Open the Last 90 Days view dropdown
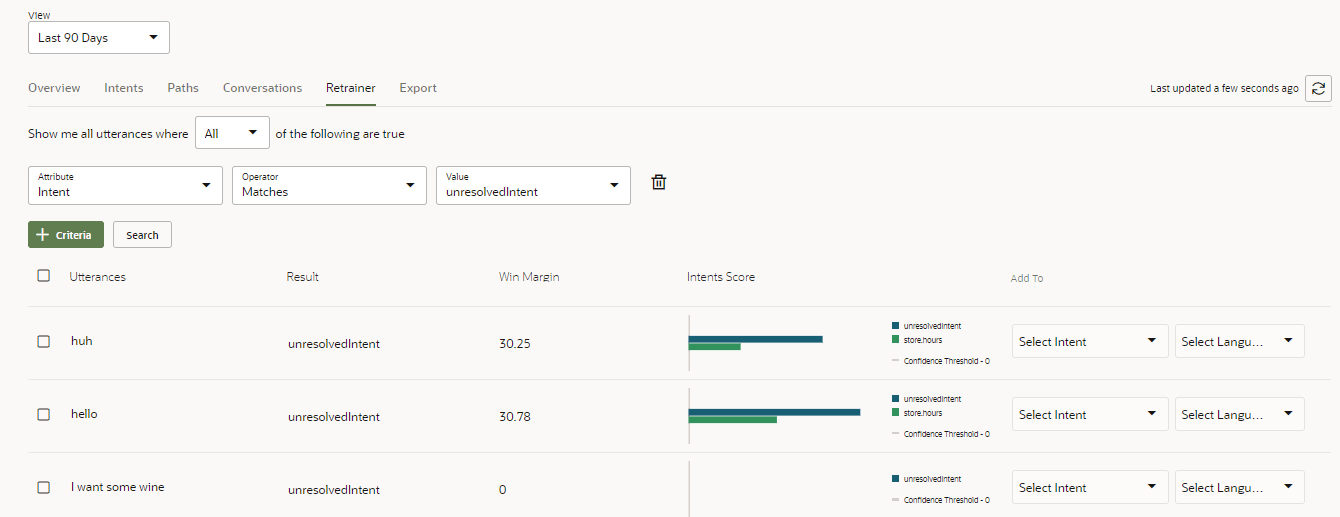The image size is (1340, 517). (99, 38)
